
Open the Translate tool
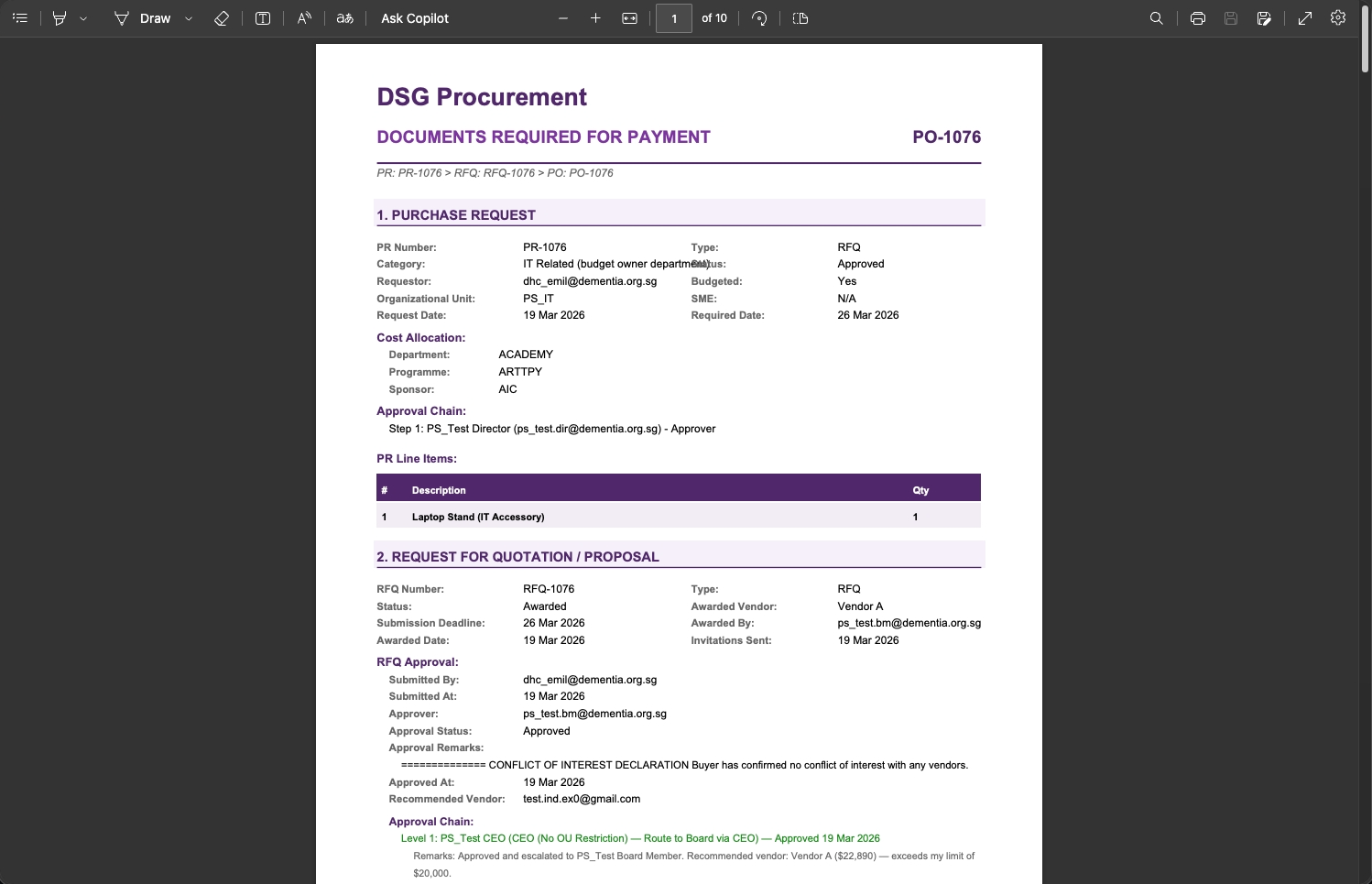344,18
